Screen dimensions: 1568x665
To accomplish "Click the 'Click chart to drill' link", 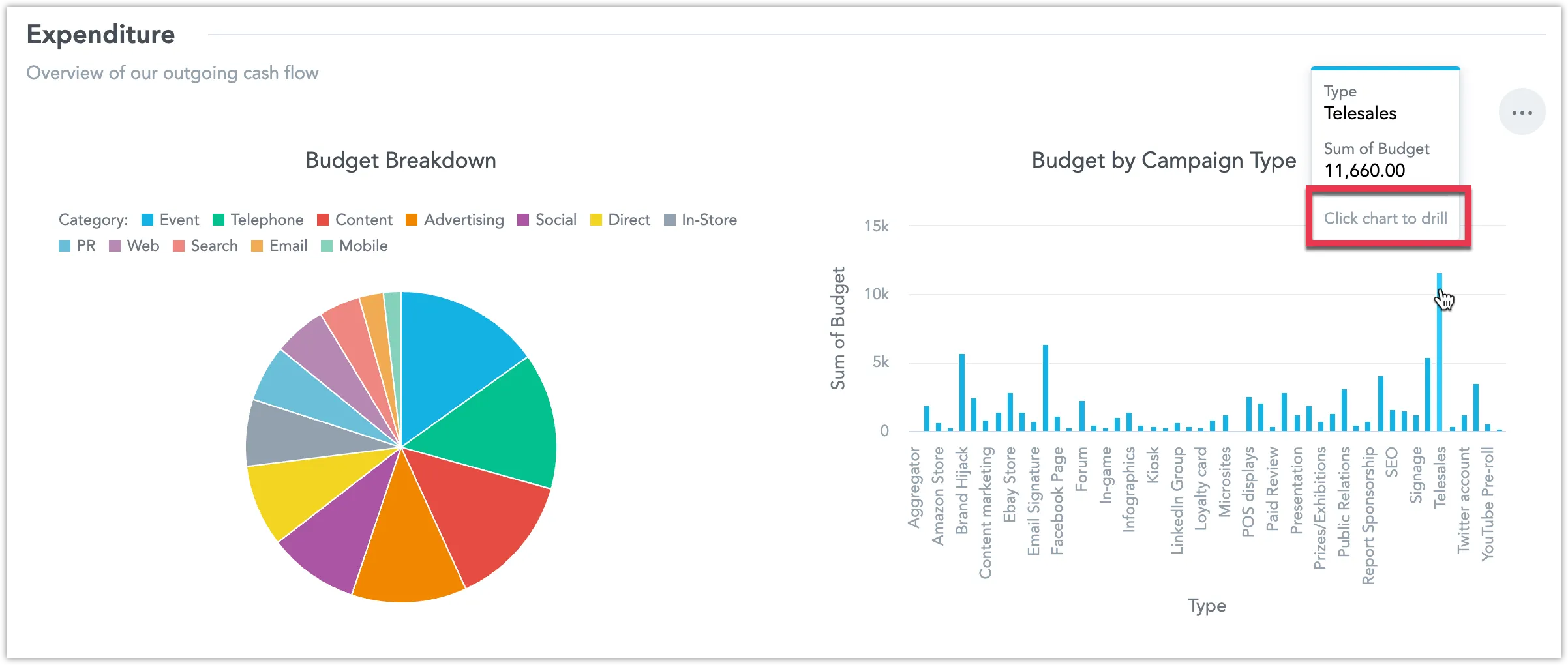I will 1387,218.
